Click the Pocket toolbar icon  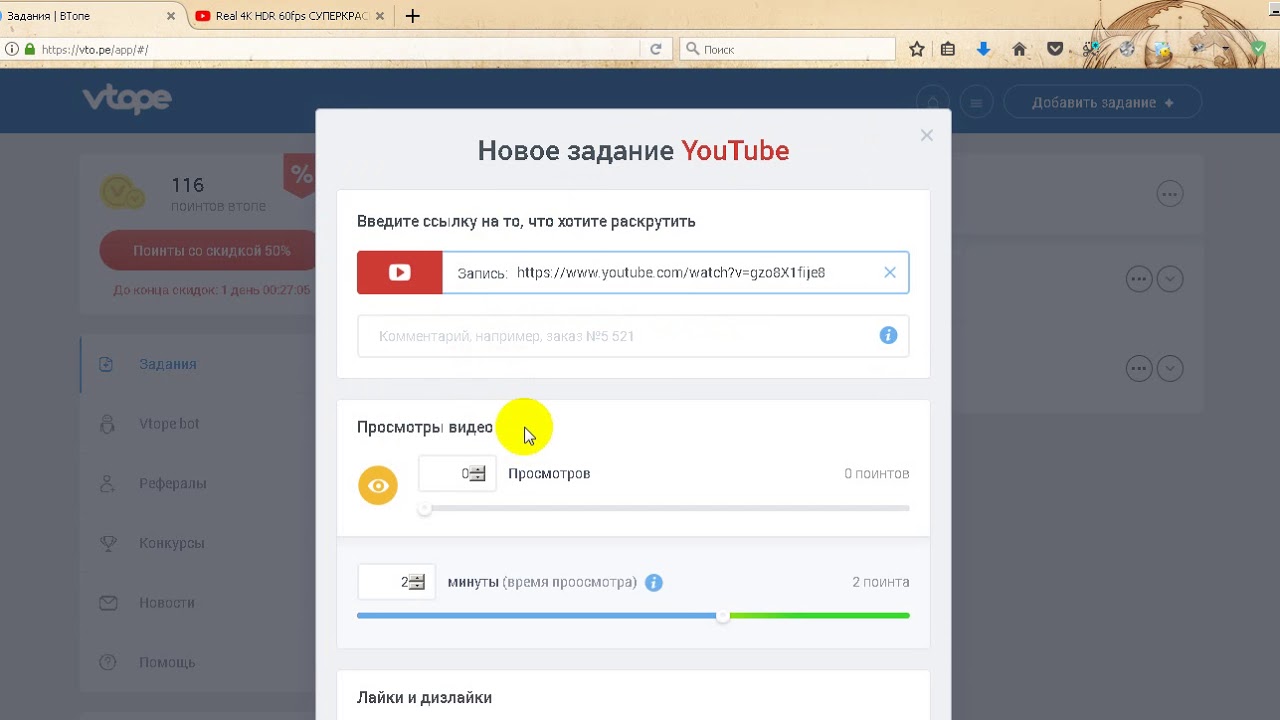pyautogui.click(x=1055, y=49)
